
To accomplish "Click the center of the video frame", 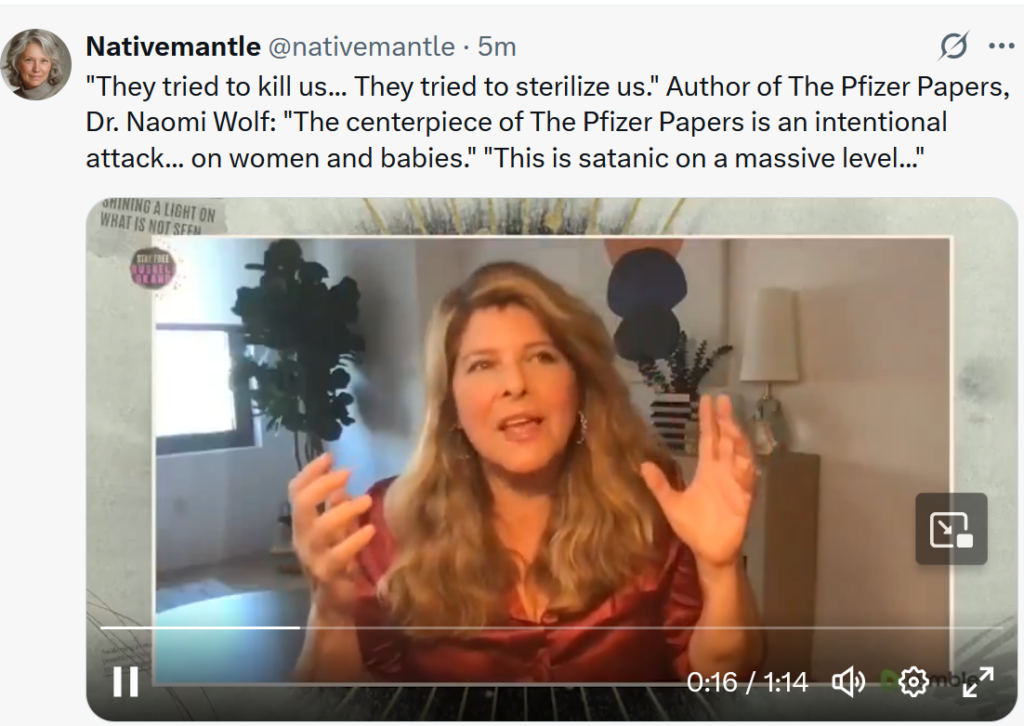I will [552, 459].
